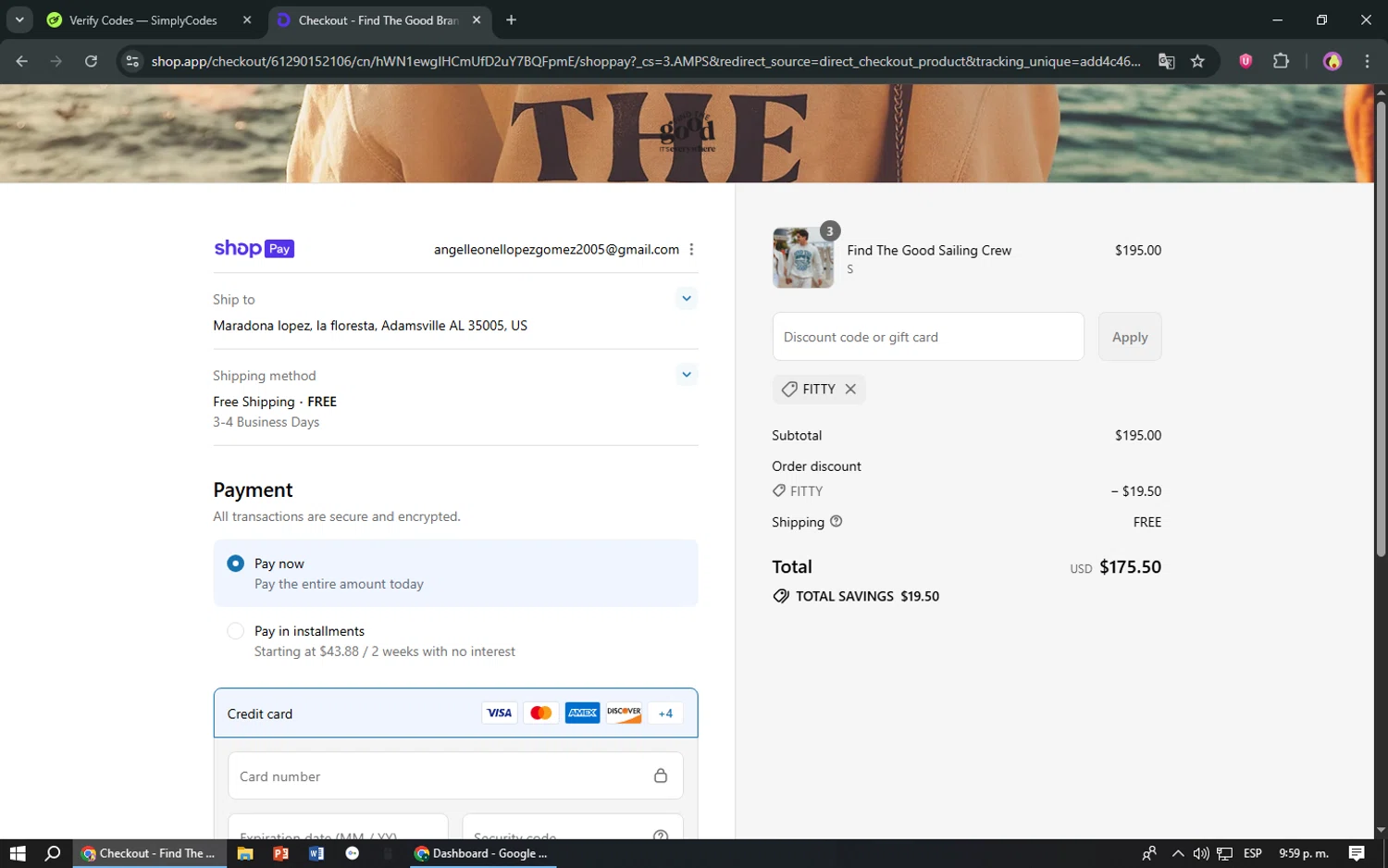Open the 9:59 p. m. taskbar clock
The image size is (1388, 868).
(1303, 853)
